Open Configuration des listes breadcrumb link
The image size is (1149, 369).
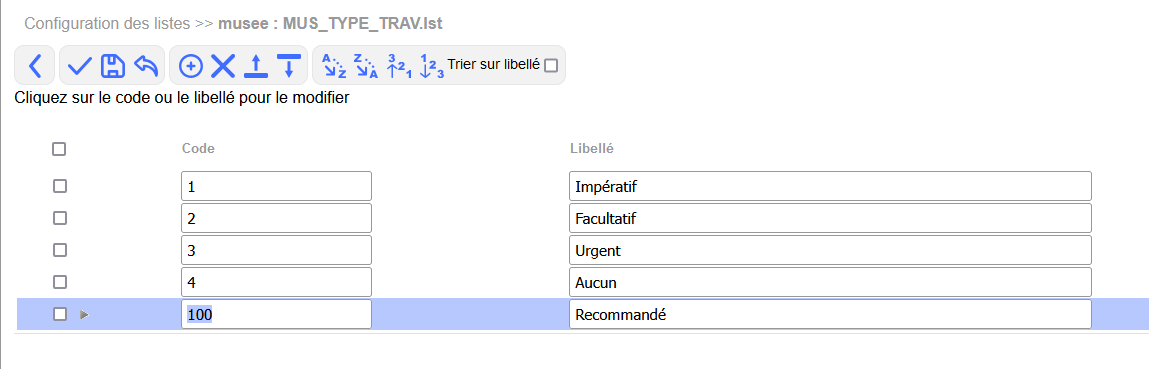point(108,23)
